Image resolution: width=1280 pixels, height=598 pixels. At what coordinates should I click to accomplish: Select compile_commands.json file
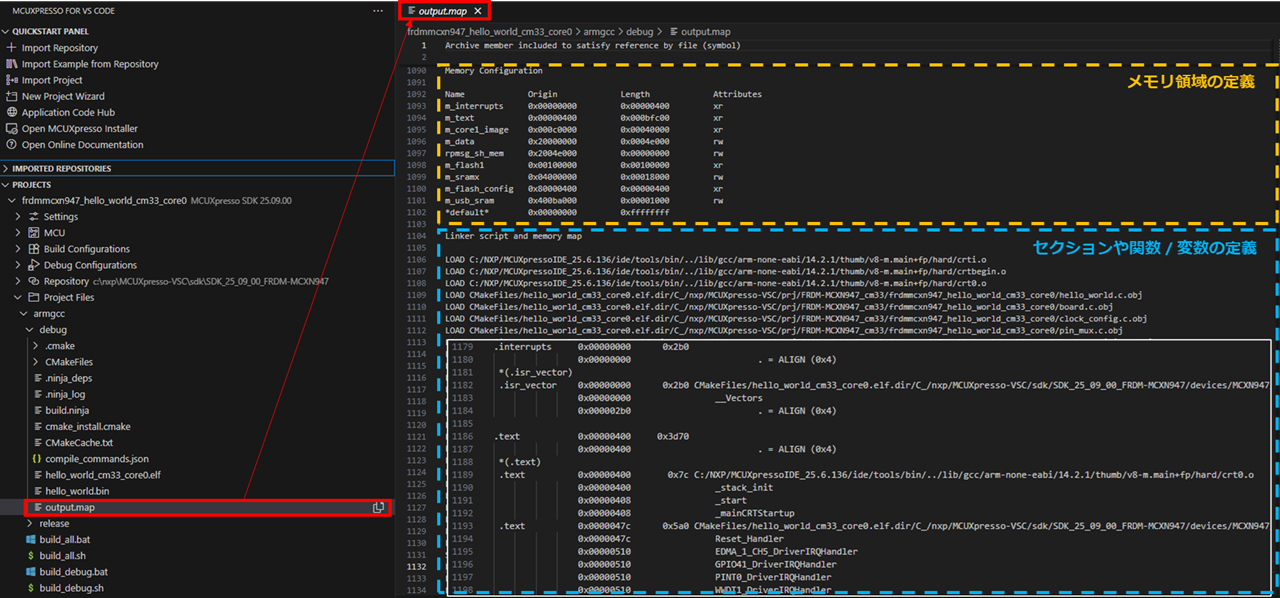pos(96,459)
